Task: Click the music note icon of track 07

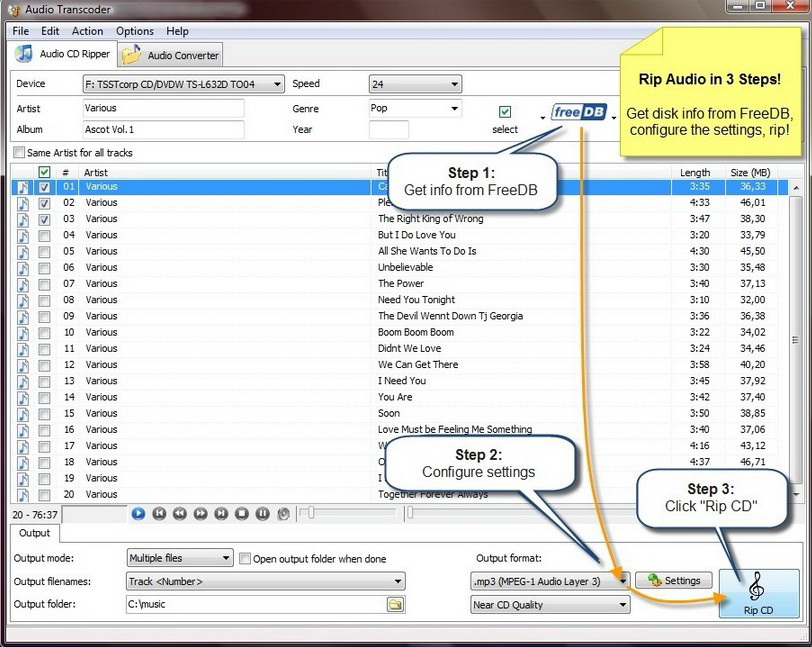Action: tap(23, 284)
